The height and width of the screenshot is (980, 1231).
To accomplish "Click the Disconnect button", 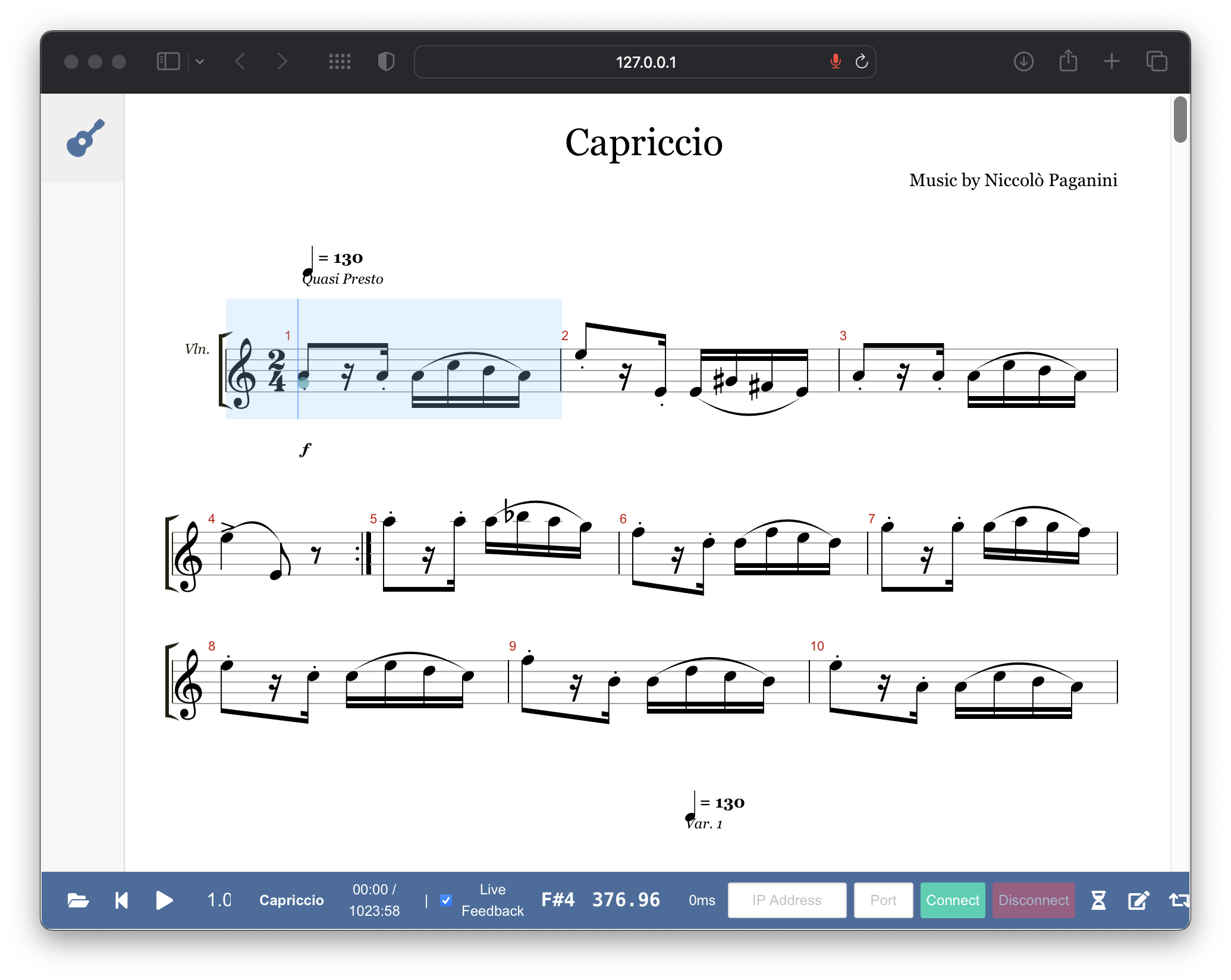I will pos(1034,900).
